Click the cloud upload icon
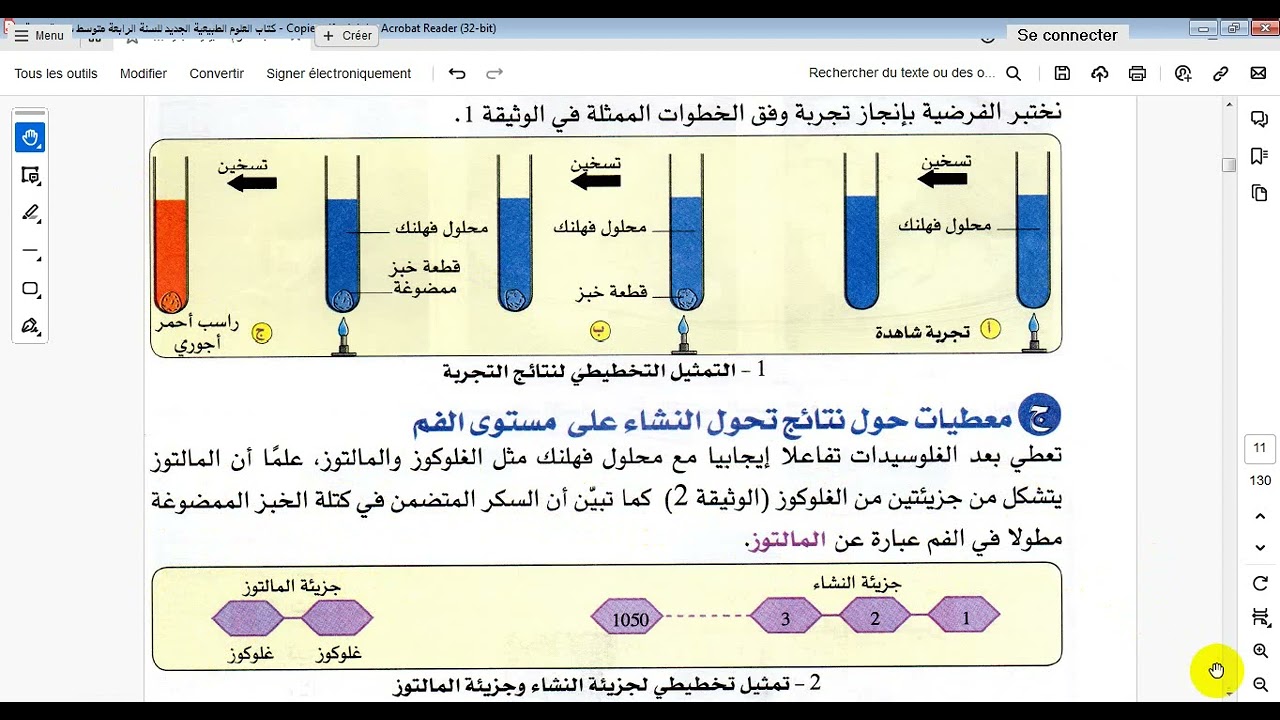This screenshot has height=720, width=1280. tap(1100, 74)
